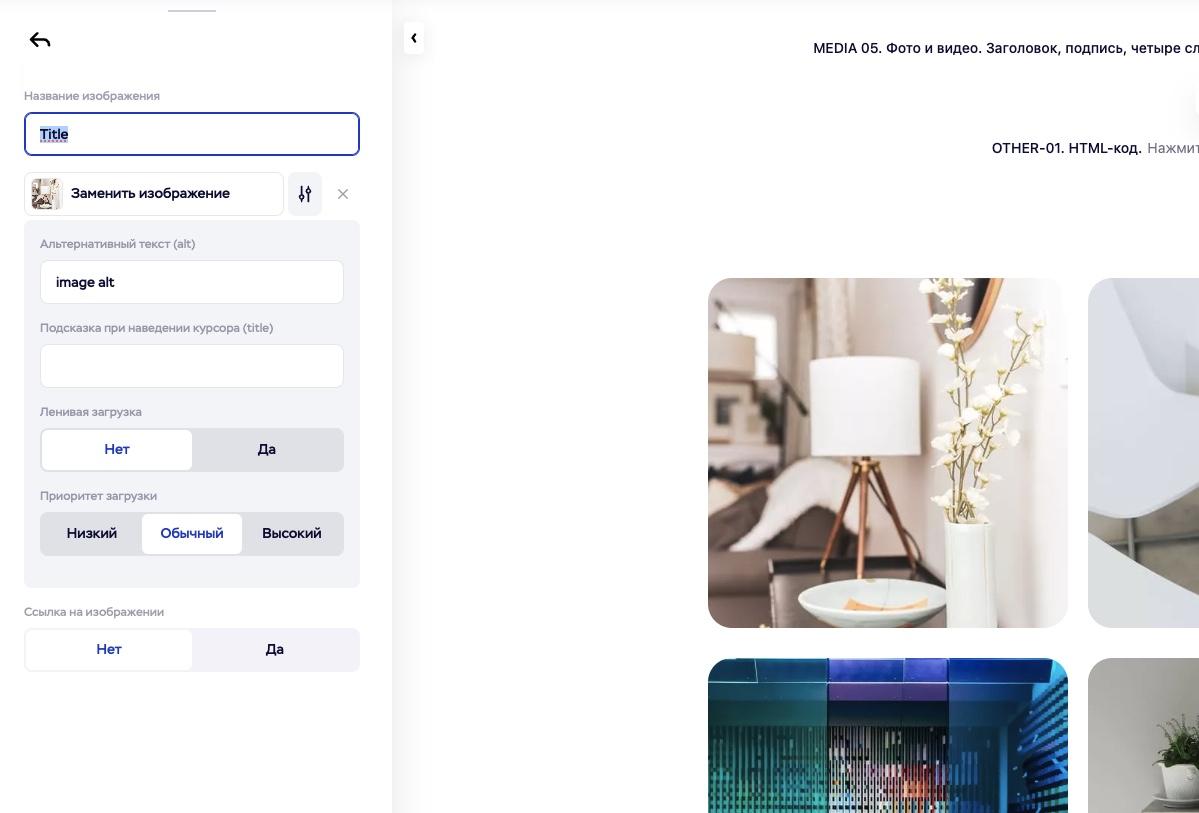Click the Title image name field
The image size is (1199, 813).
pyautogui.click(x=192, y=134)
